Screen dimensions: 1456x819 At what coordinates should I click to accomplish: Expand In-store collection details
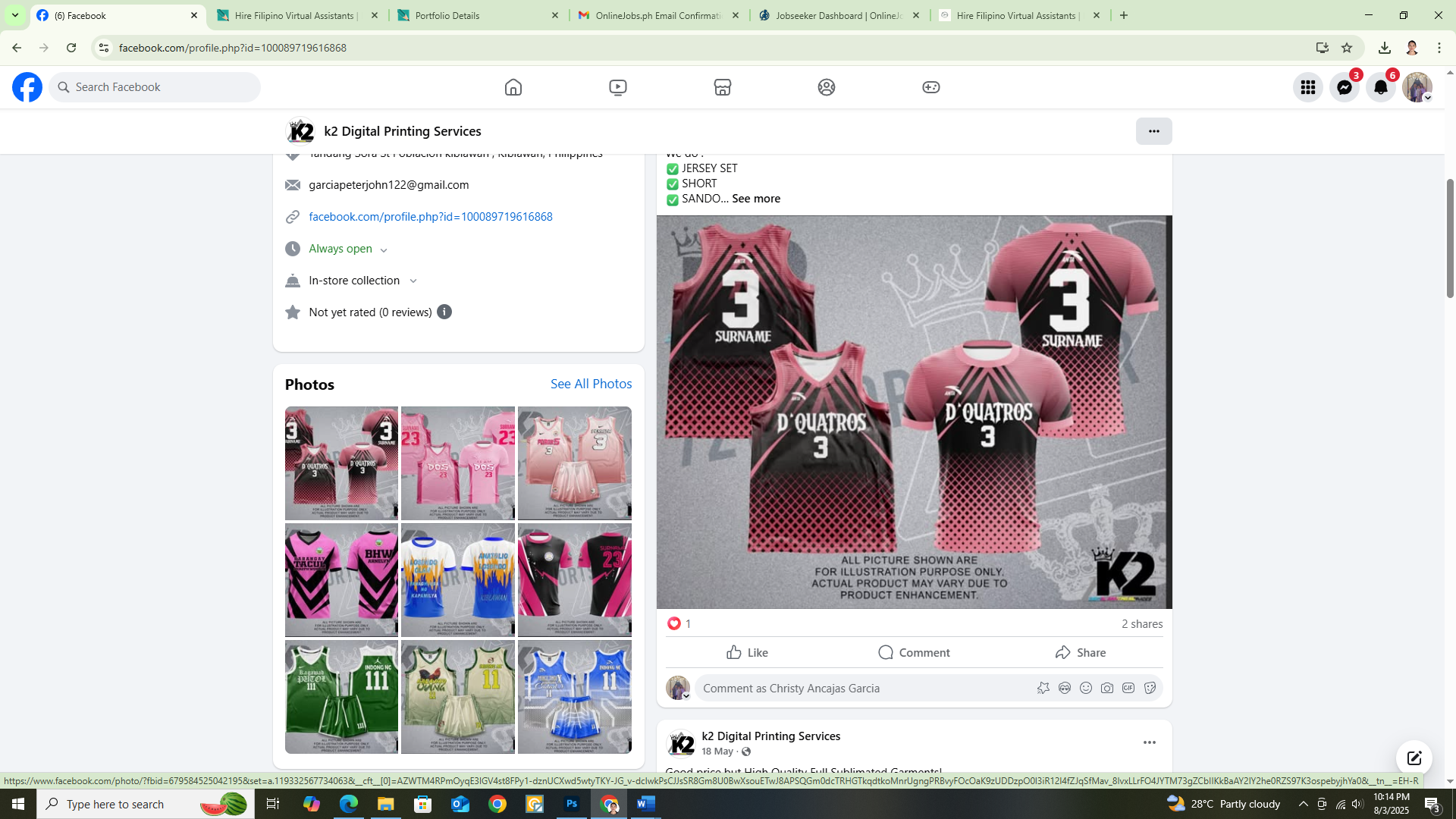413,281
